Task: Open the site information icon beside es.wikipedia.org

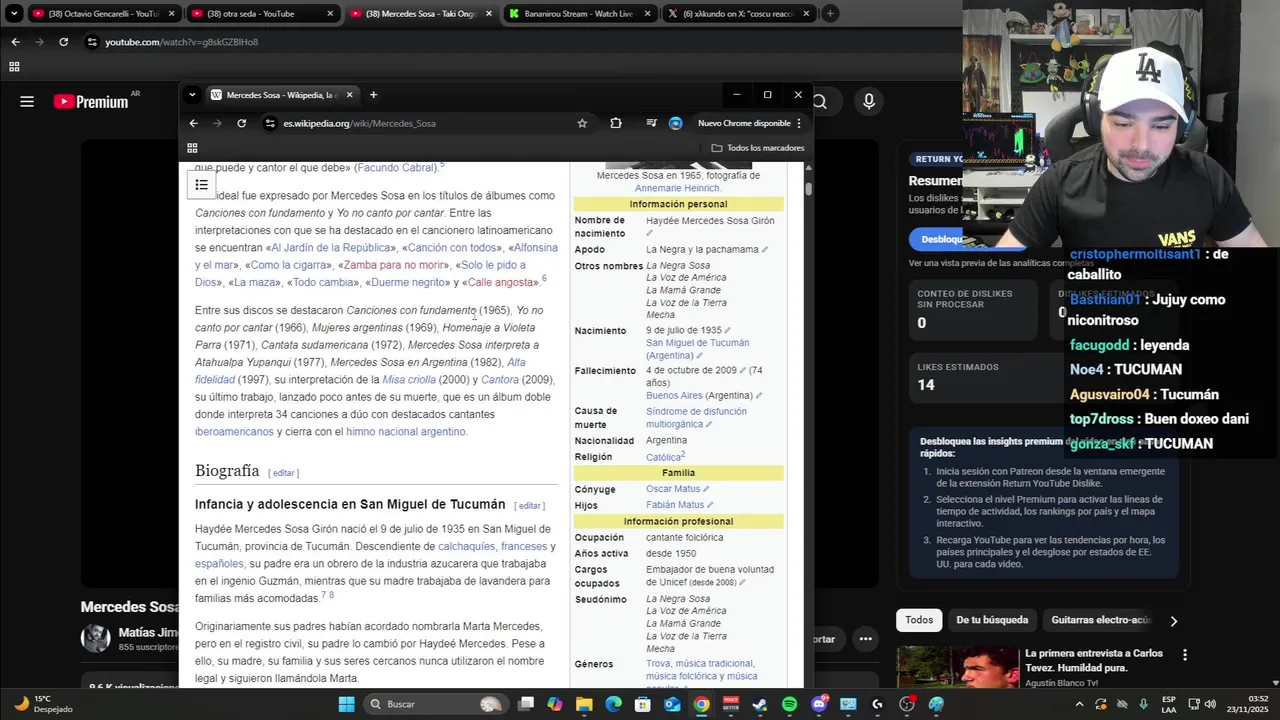Action: [x=270, y=123]
